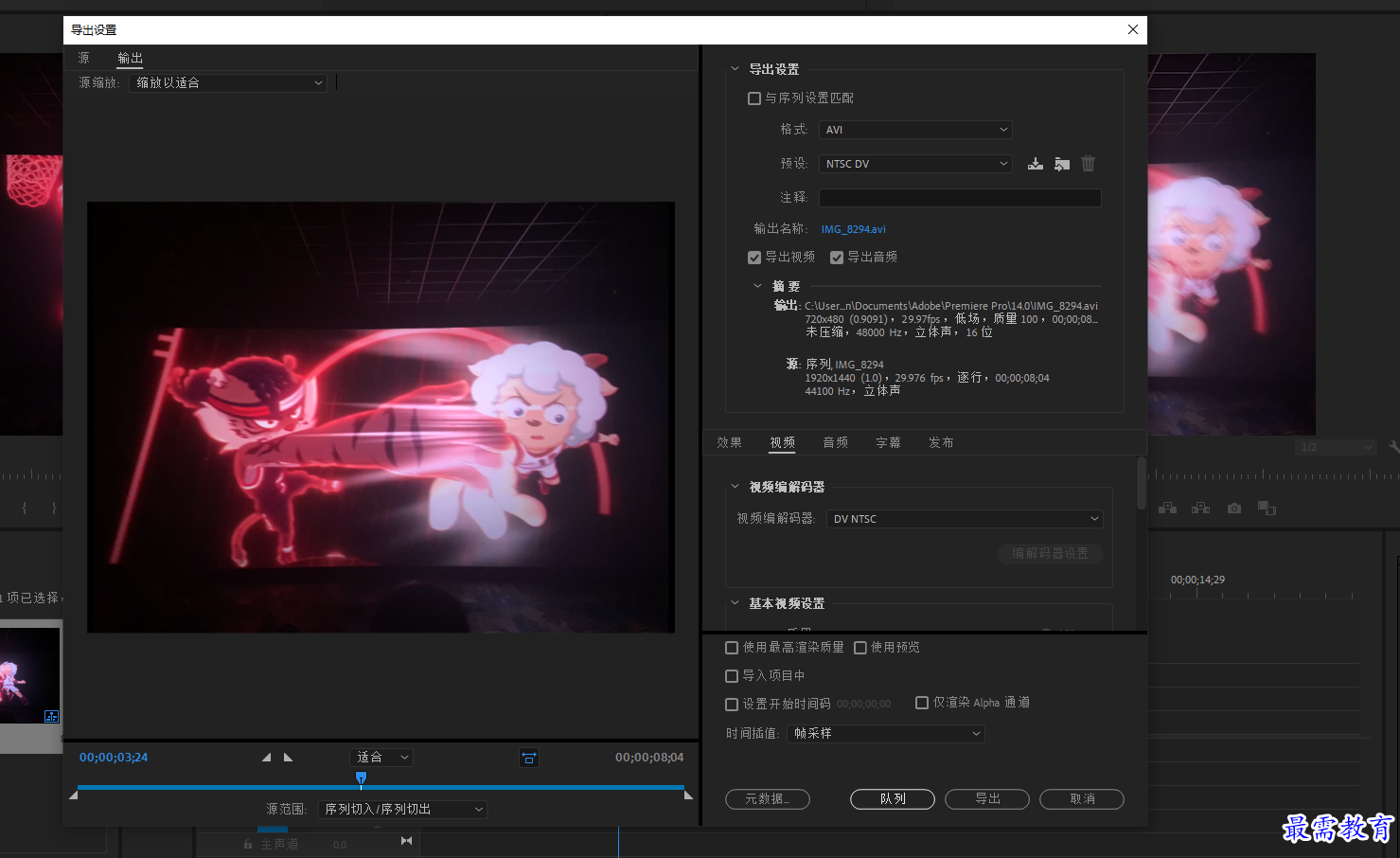Screen dimensions: 1400x858
Task: Collapse the Export Settings section
Action: tap(735, 69)
